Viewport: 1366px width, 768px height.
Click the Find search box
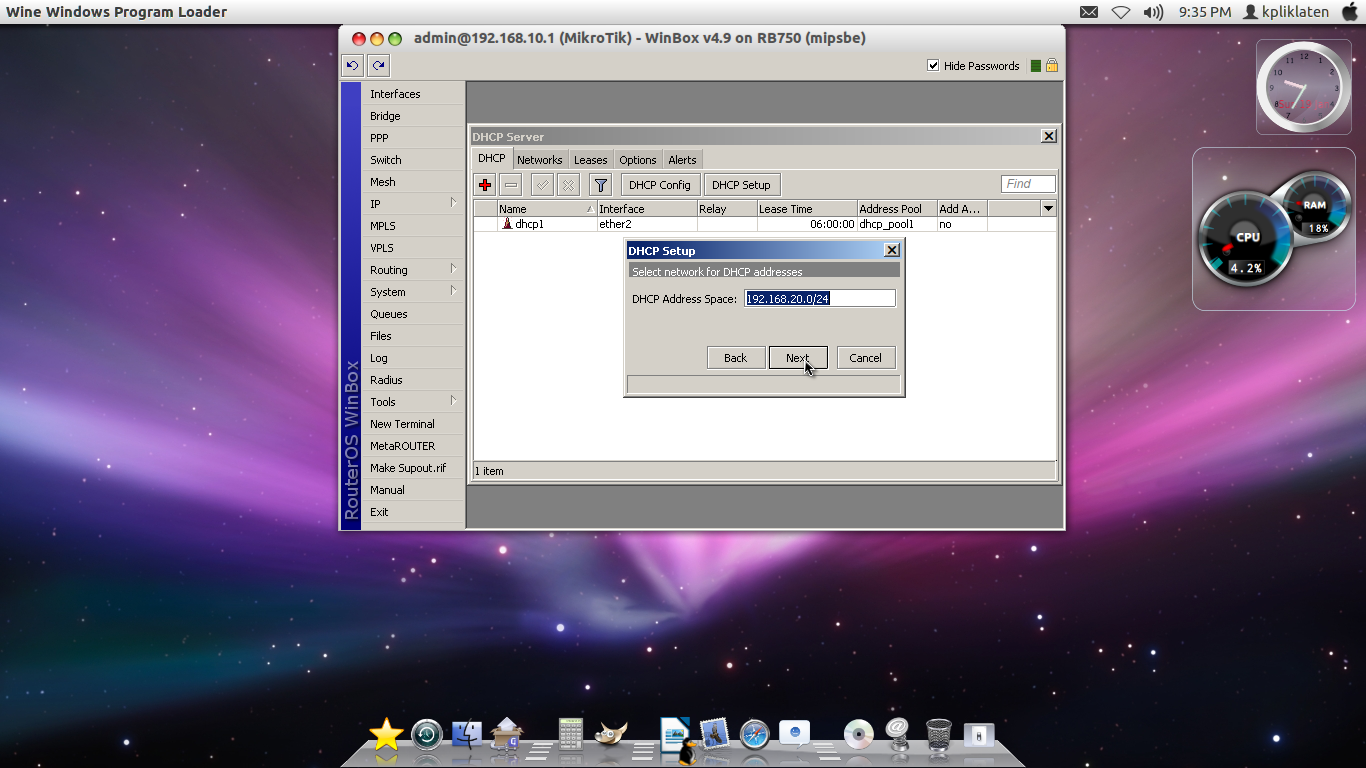(x=1028, y=184)
